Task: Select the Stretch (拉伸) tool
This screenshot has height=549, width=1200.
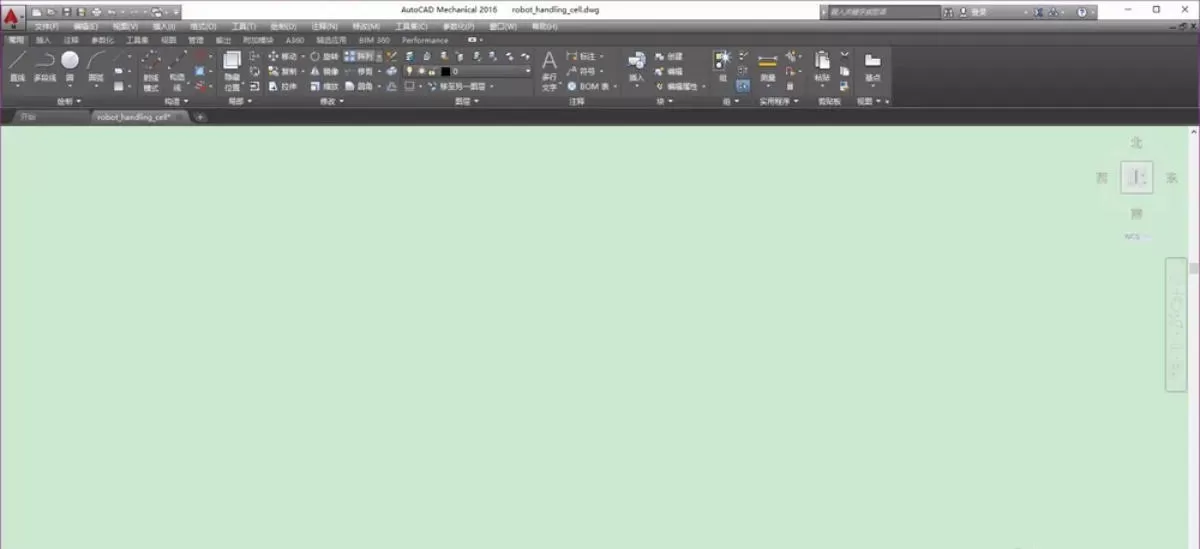Action: click(x=281, y=86)
